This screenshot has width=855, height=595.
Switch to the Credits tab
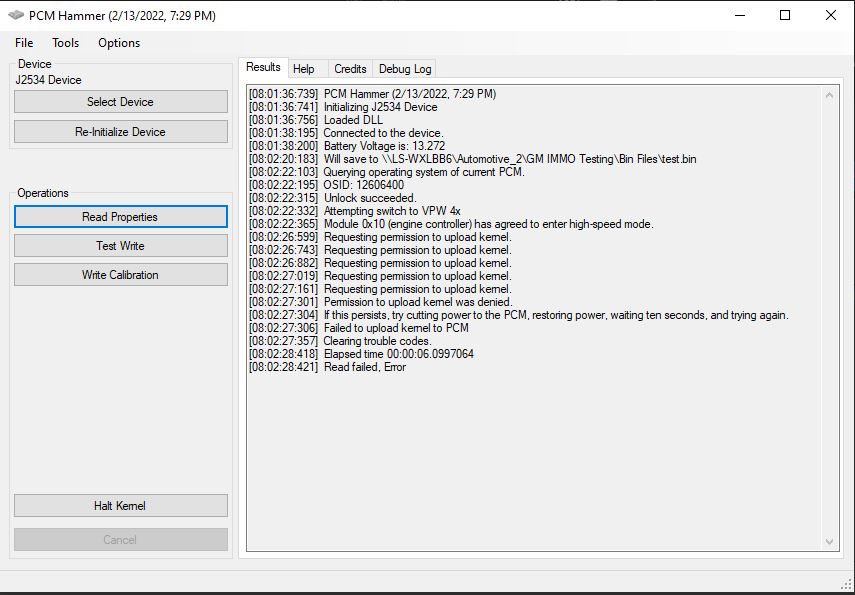[350, 69]
